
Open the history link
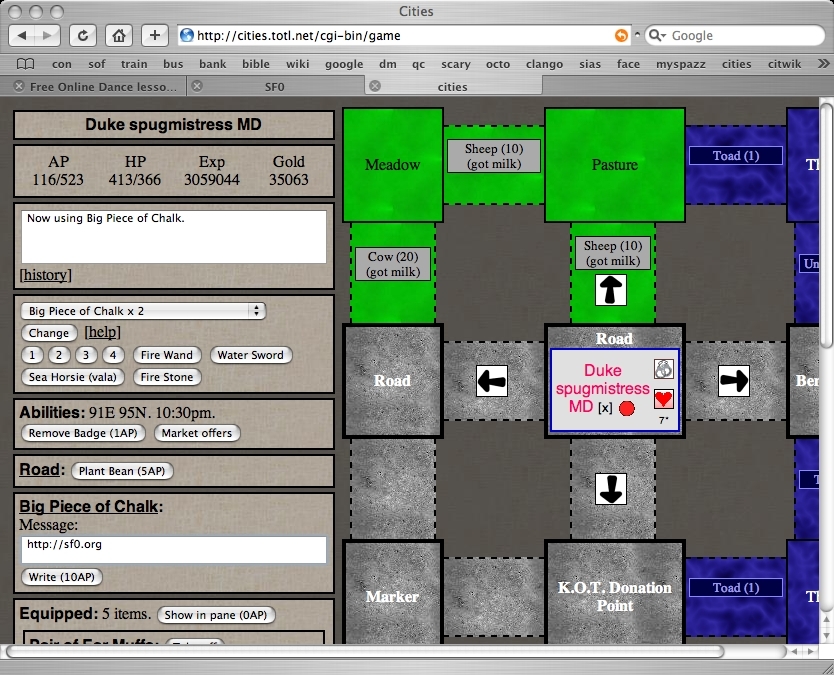[45, 275]
